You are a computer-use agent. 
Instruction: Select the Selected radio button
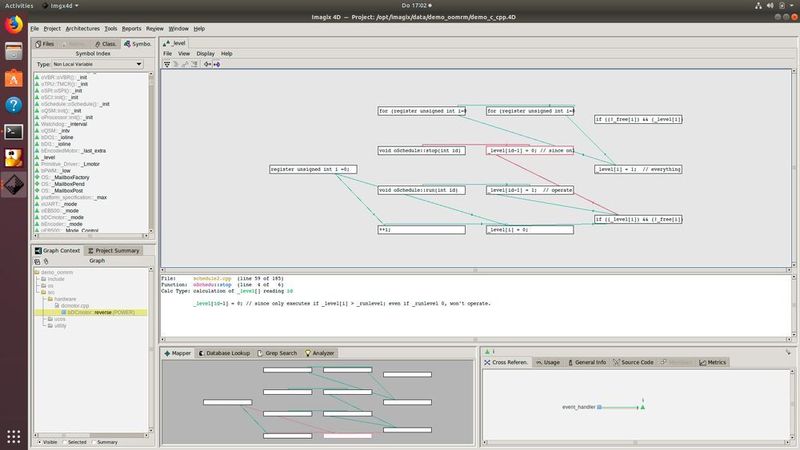tap(64, 442)
